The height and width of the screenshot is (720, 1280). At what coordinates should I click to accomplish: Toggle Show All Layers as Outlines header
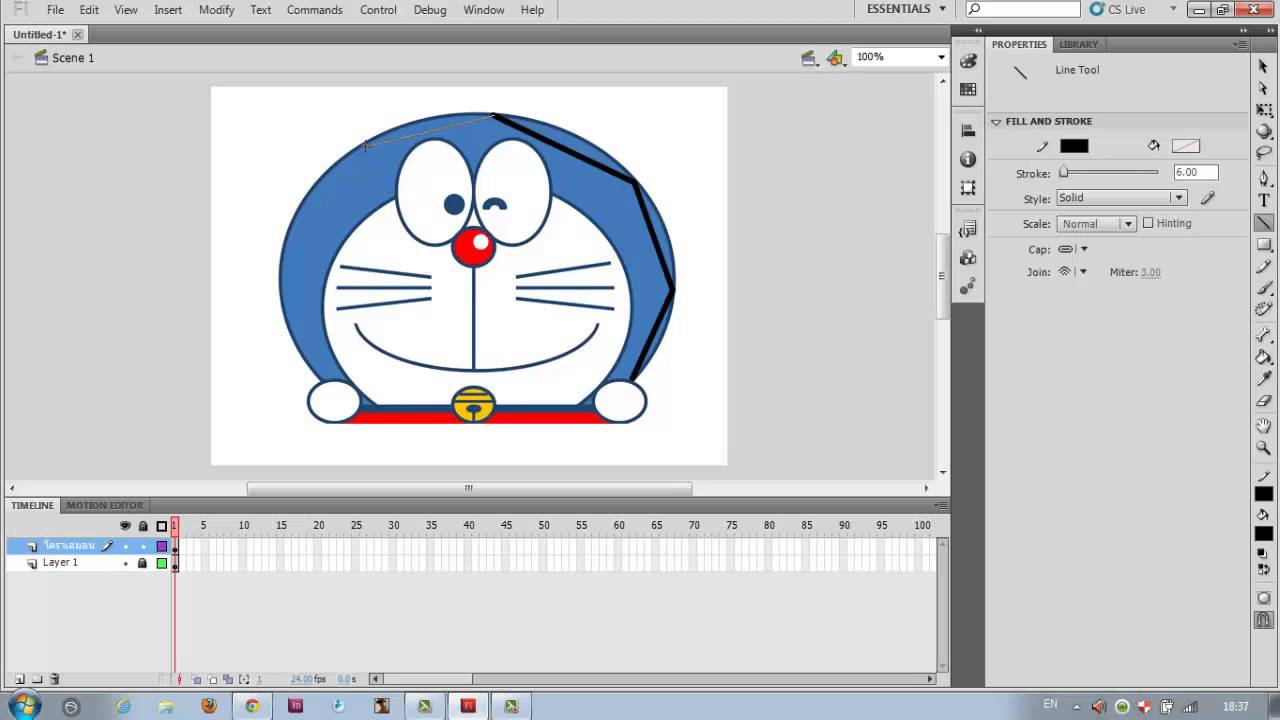[161, 526]
